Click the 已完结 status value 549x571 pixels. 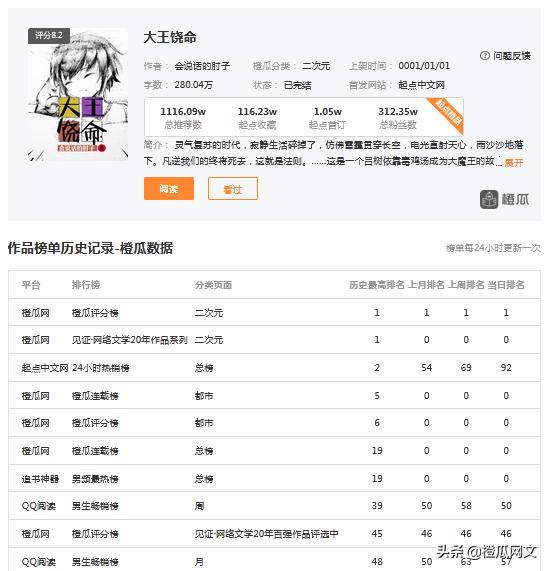(x=297, y=85)
